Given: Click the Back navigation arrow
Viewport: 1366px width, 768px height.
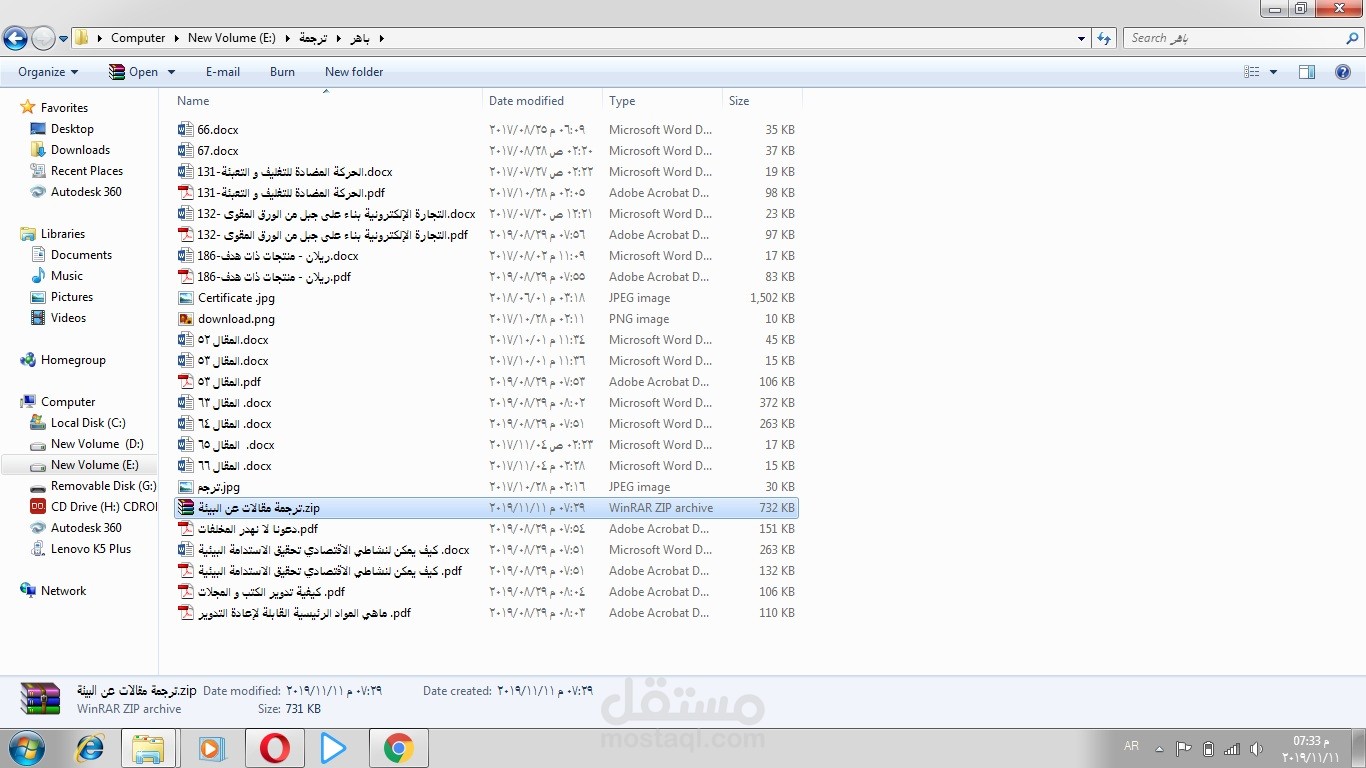Looking at the screenshot, I should tap(16, 39).
